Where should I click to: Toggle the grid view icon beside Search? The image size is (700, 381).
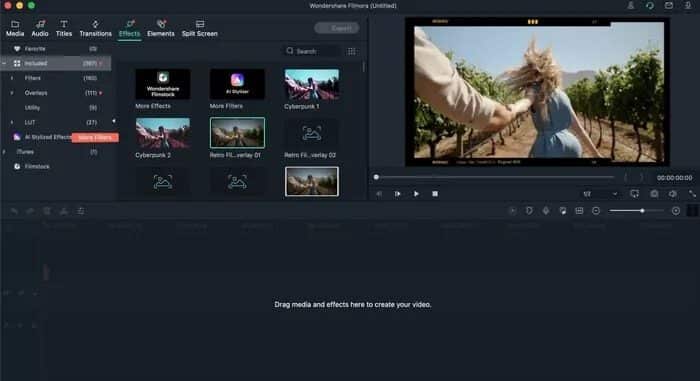pos(352,51)
